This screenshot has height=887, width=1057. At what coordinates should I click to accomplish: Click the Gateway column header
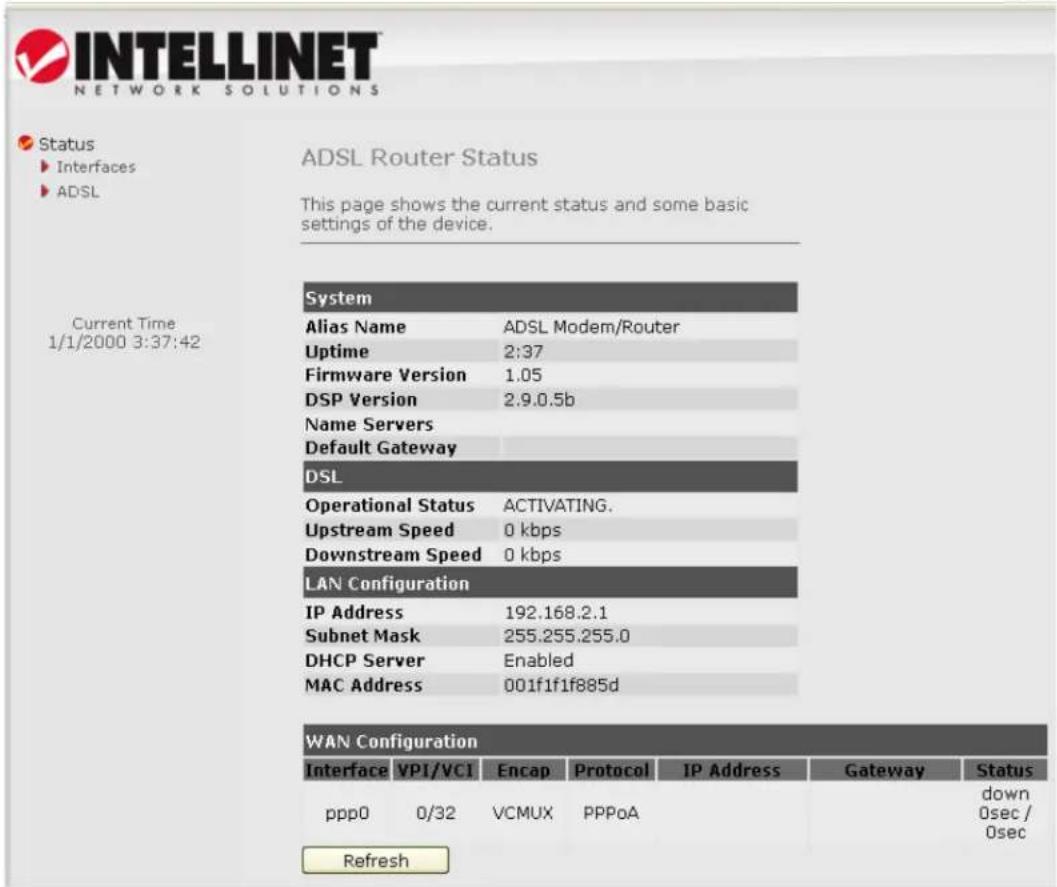tap(884, 770)
